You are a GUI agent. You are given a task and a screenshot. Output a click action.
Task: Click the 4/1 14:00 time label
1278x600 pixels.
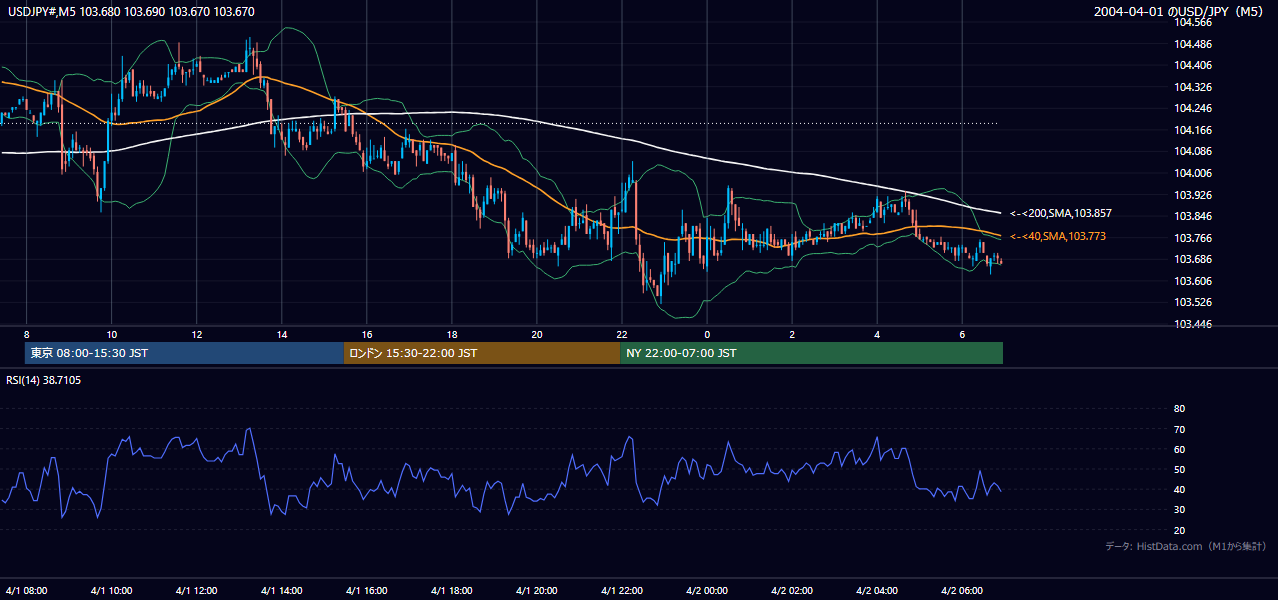[282, 591]
